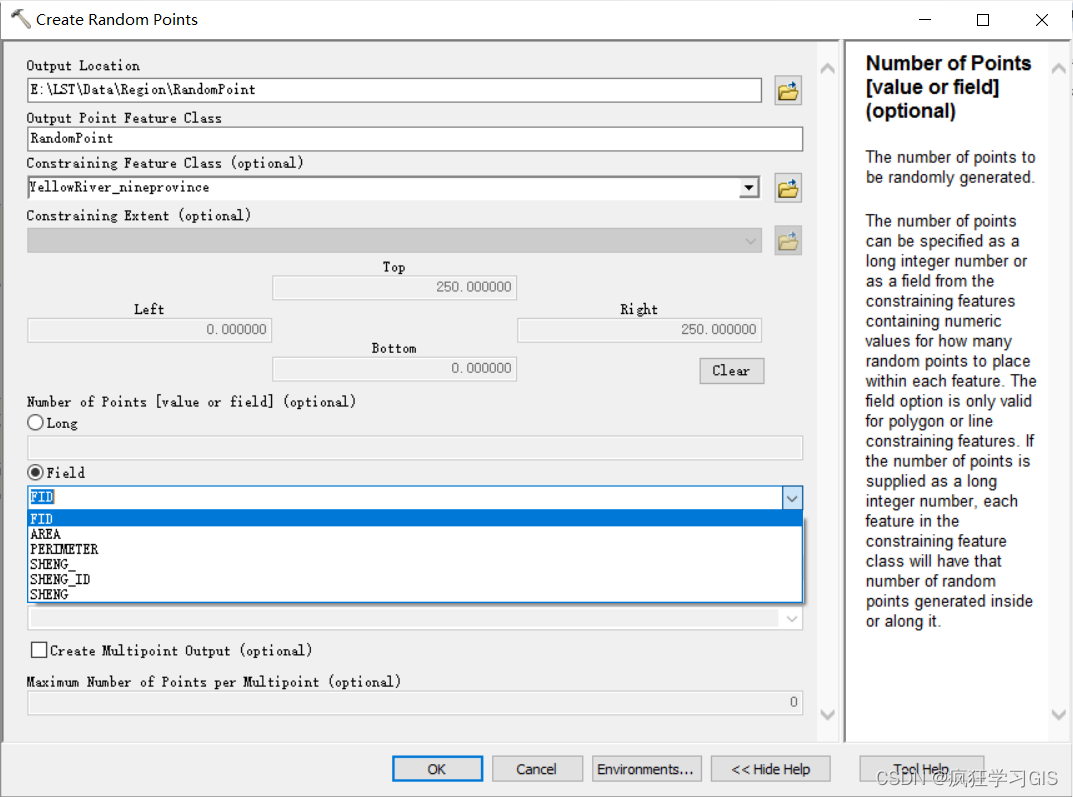Click the Right extent value field

tap(639, 330)
